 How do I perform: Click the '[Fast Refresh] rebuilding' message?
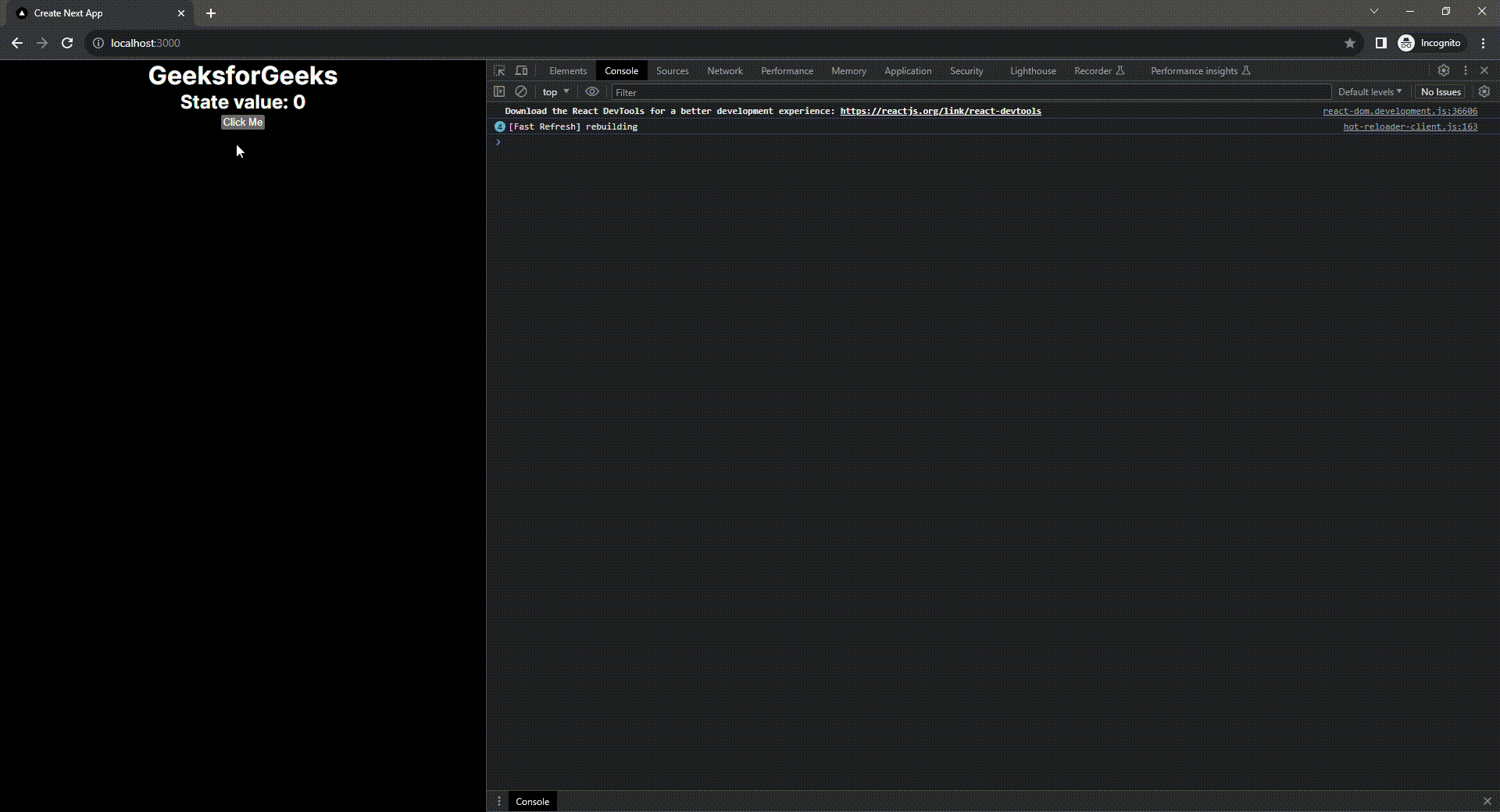[x=573, y=126]
